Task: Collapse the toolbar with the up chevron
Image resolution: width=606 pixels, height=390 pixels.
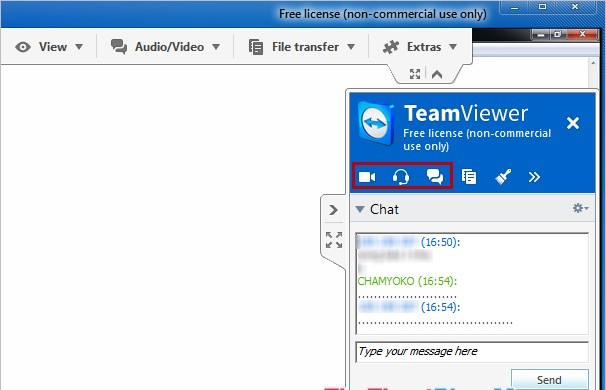Action: tap(437, 74)
